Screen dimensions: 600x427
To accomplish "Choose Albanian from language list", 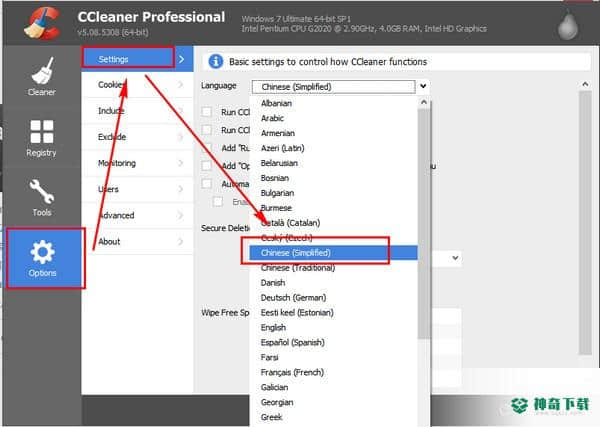I will [333, 103].
